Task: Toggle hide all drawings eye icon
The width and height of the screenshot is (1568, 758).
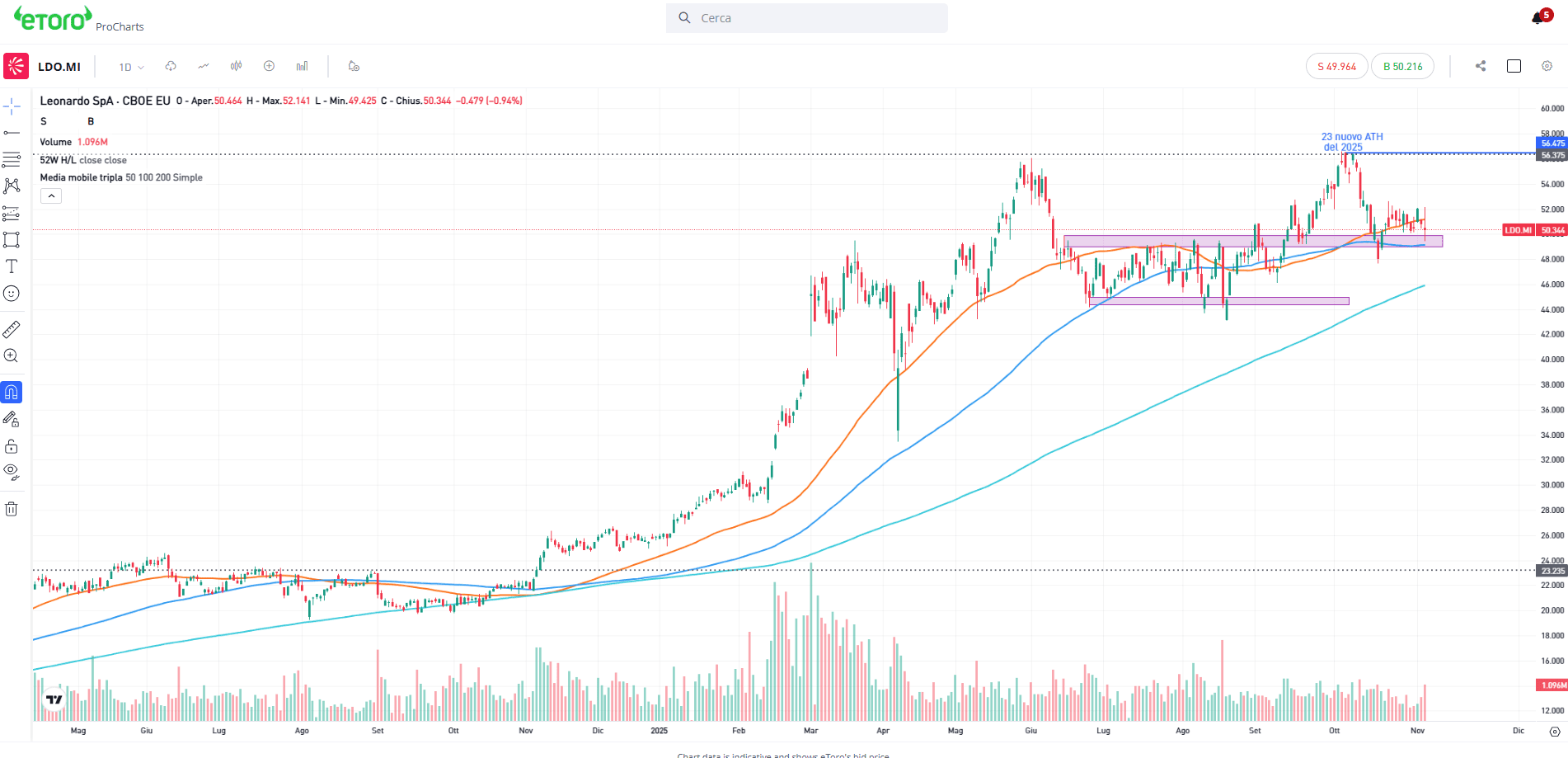Action: 12,472
